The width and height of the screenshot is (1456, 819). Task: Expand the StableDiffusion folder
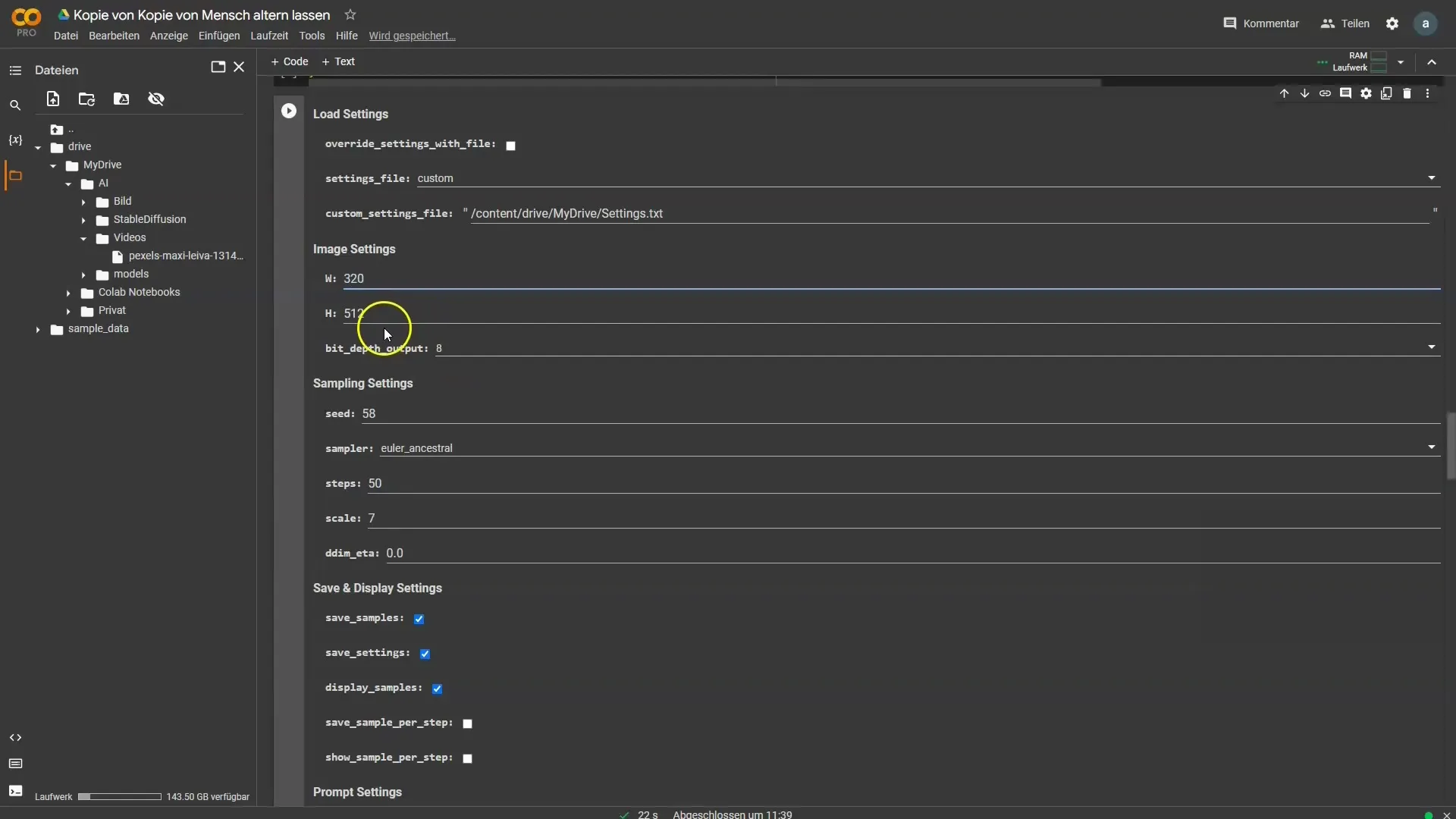[x=83, y=220]
